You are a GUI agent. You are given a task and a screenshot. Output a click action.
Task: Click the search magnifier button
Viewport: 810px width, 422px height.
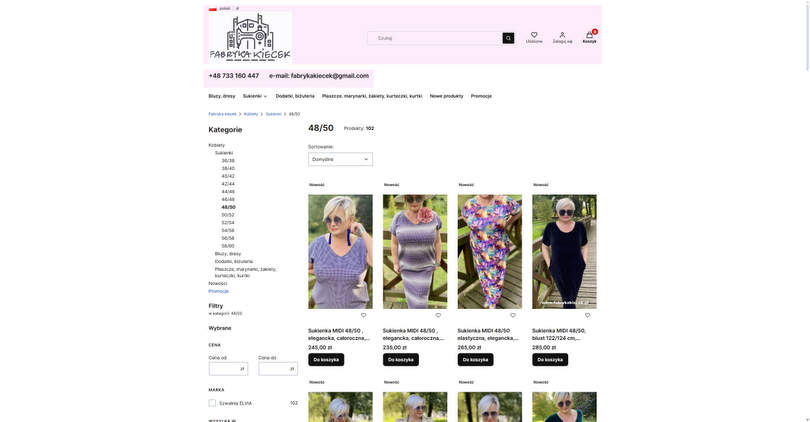[508, 38]
